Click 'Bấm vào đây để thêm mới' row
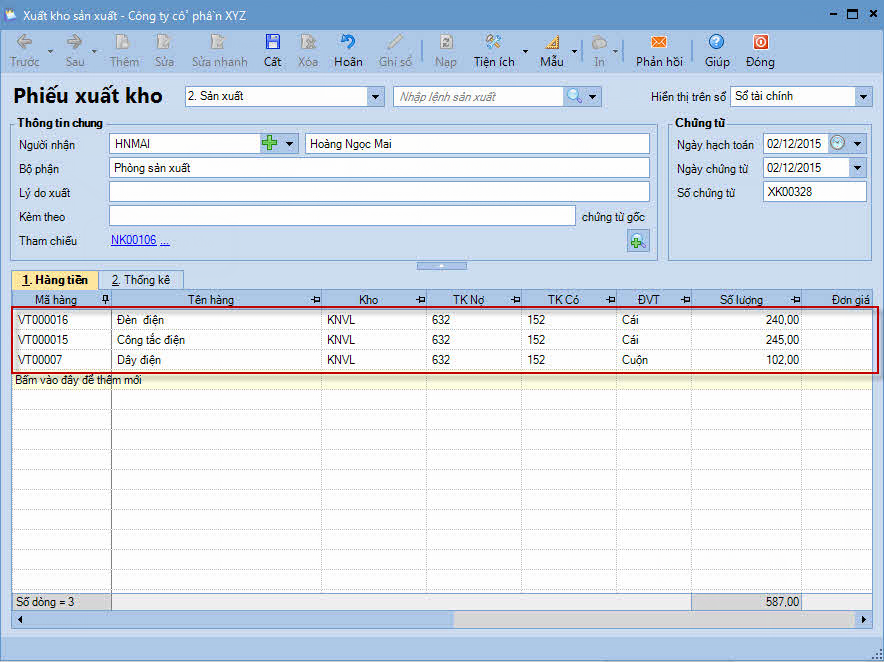This screenshot has width=884, height=662. pyautogui.click(x=78, y=381)
